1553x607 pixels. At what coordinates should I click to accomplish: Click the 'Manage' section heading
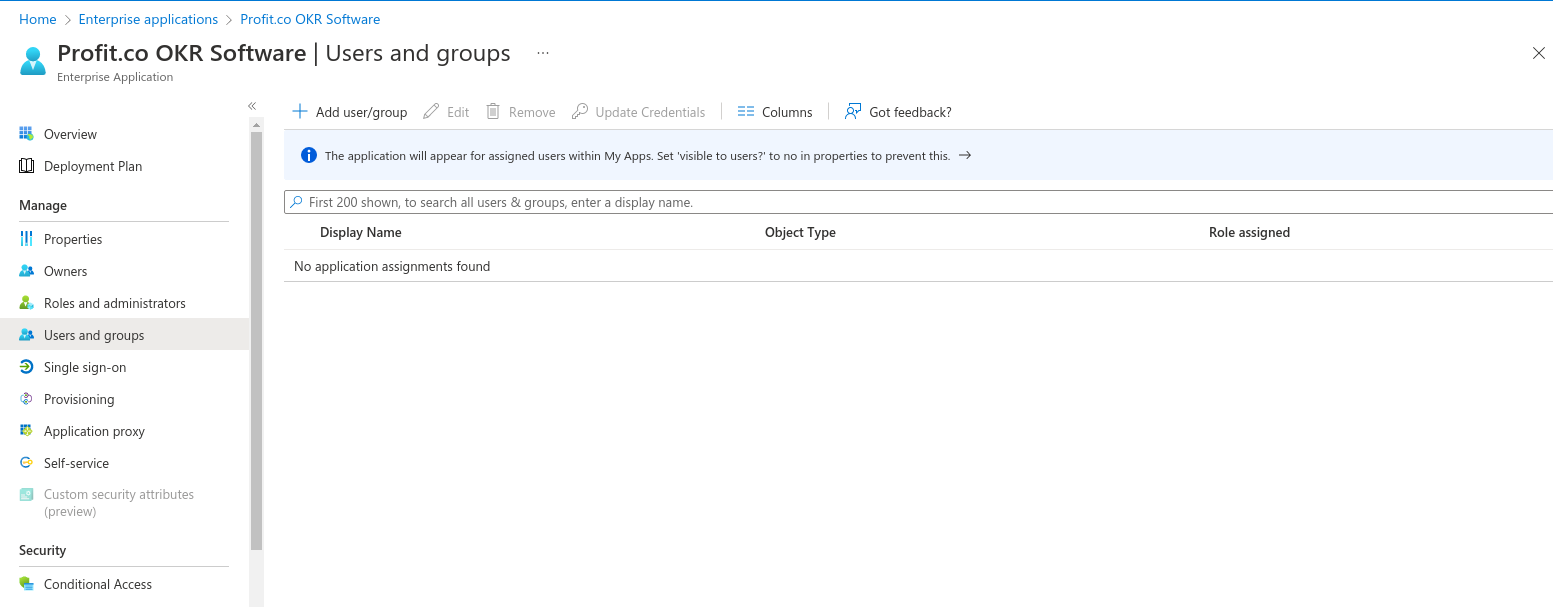[x=43, y=205]
